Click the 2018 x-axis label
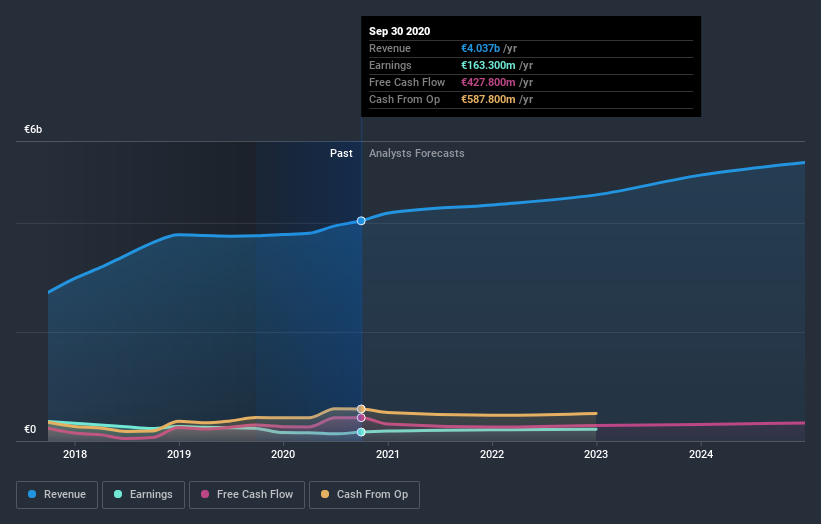821x524 pixels. click(75, 454)
